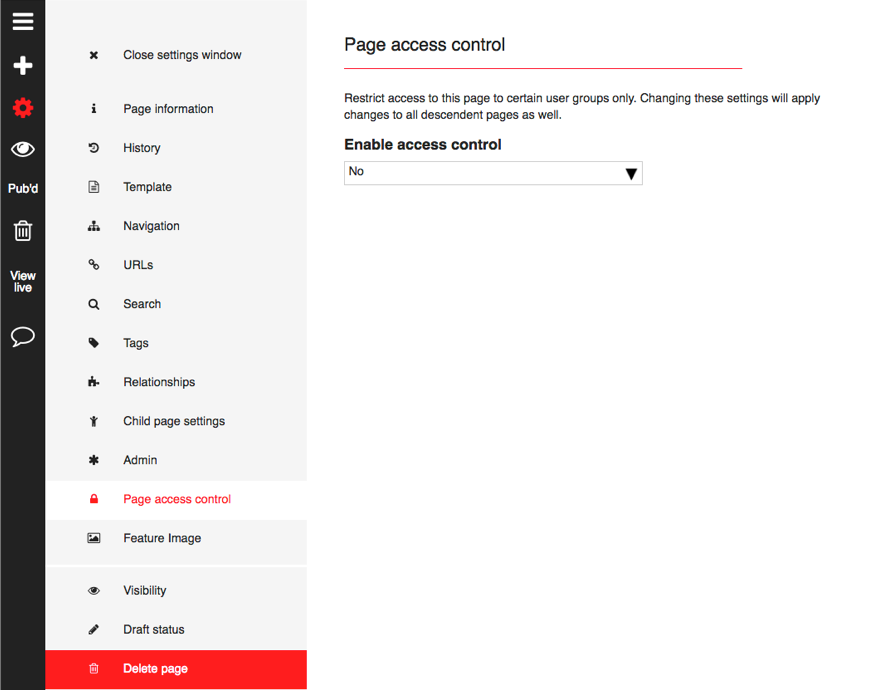Image resolution: width=875 pixels, height=690 pixels.
Task: Click the Tags label icon
Action: pyautogui.click(x=94, y=343)
